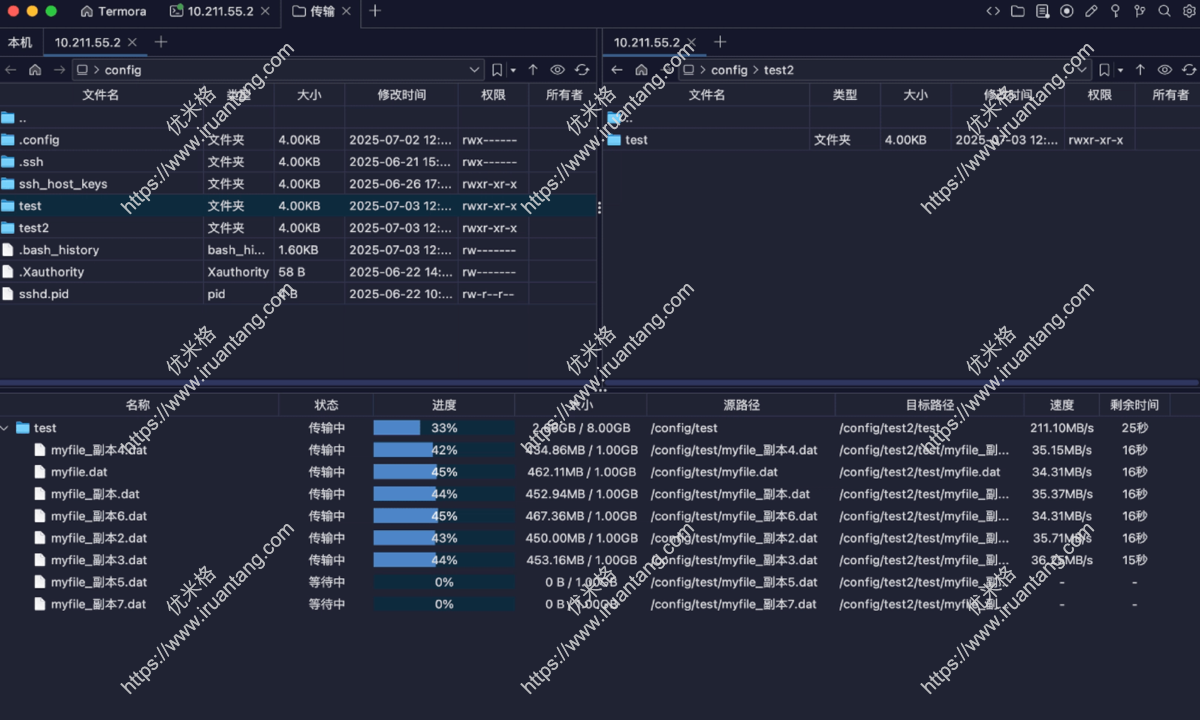Open the left pane path history dropdown
1200x720 pixels.
(475, 70)
